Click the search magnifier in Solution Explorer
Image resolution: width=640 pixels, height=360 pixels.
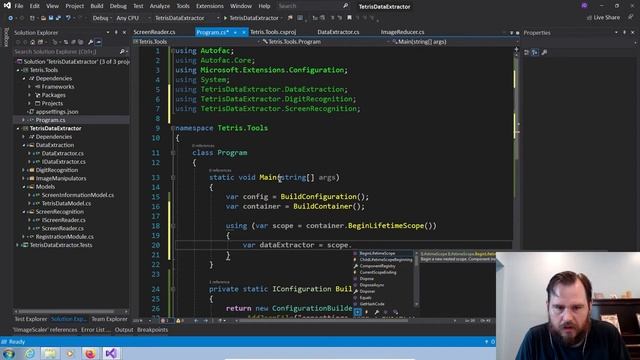(122, 51)
